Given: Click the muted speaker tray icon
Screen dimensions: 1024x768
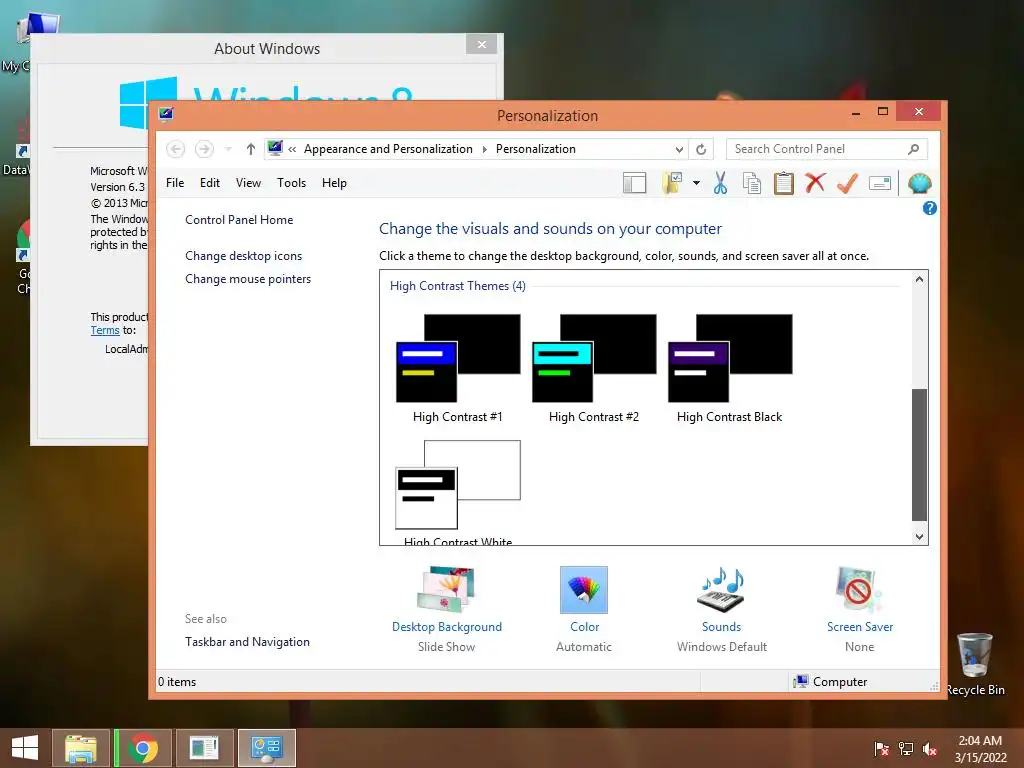Looking at the screenshot, I should pos(929,748).
